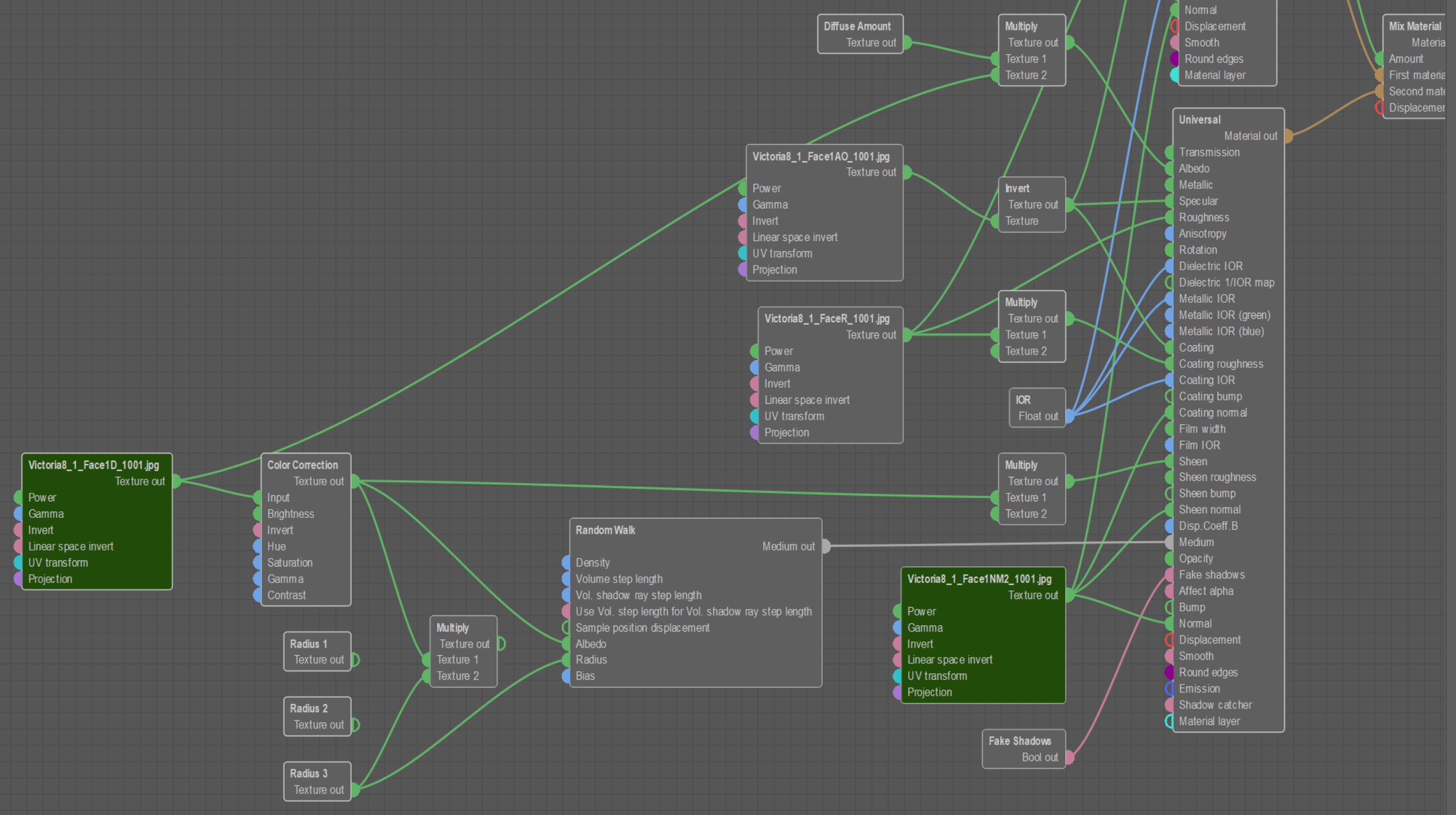Select the Victoria8_1_Face1NM2_1001.jpg node header
Viewport: 1456px width, 815px height.
979,579
